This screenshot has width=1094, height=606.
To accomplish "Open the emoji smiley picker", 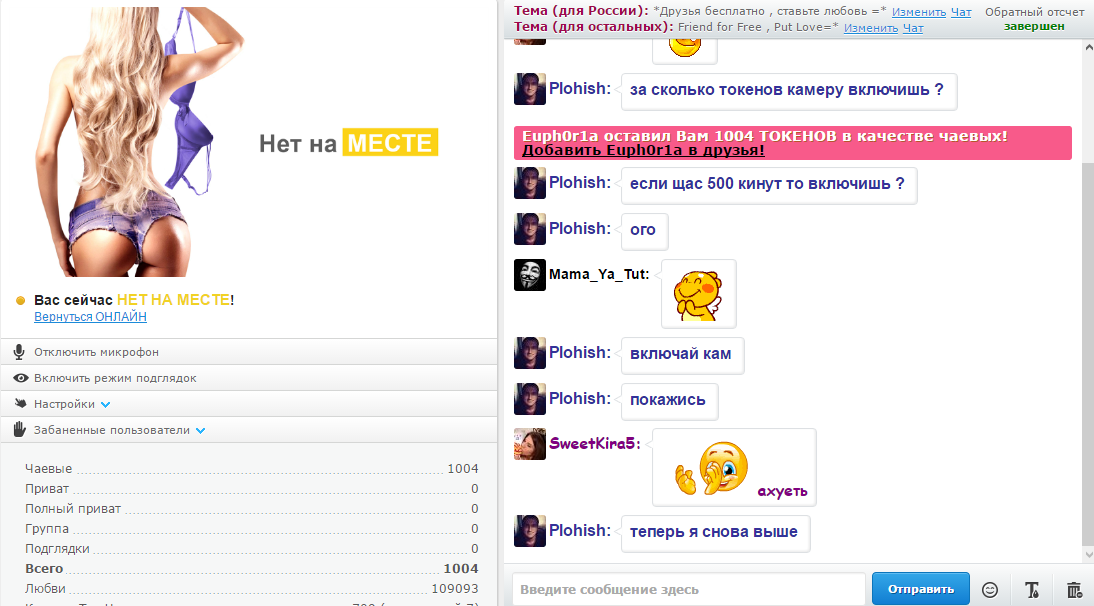I will pos(990,590).
